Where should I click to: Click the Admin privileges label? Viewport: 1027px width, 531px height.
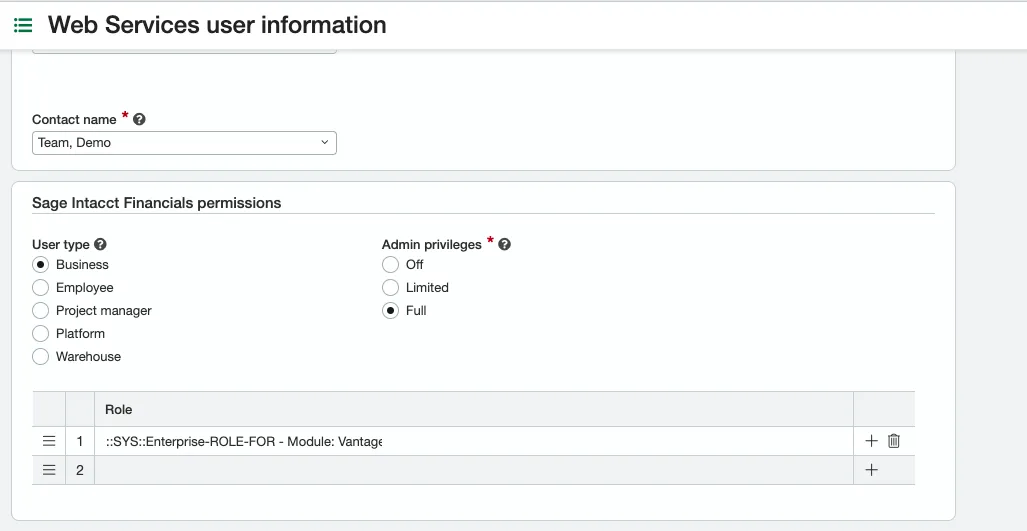click(x=432, y=245)
